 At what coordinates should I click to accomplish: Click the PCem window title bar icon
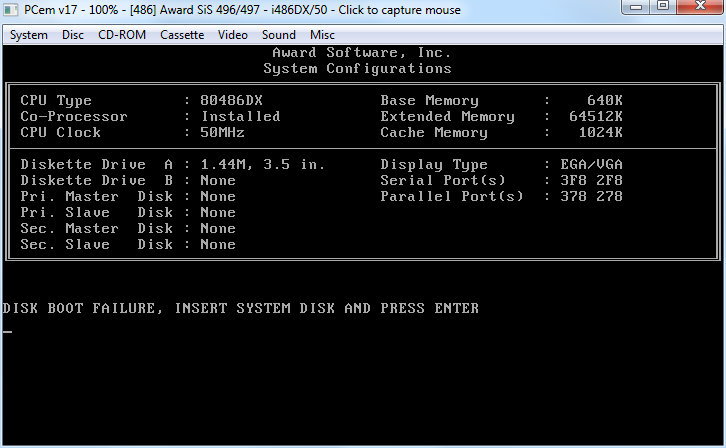click(11, 9)
